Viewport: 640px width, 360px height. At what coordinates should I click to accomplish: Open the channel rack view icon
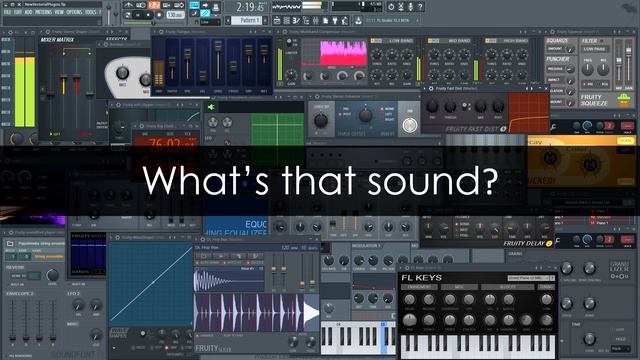click(287, 20)
